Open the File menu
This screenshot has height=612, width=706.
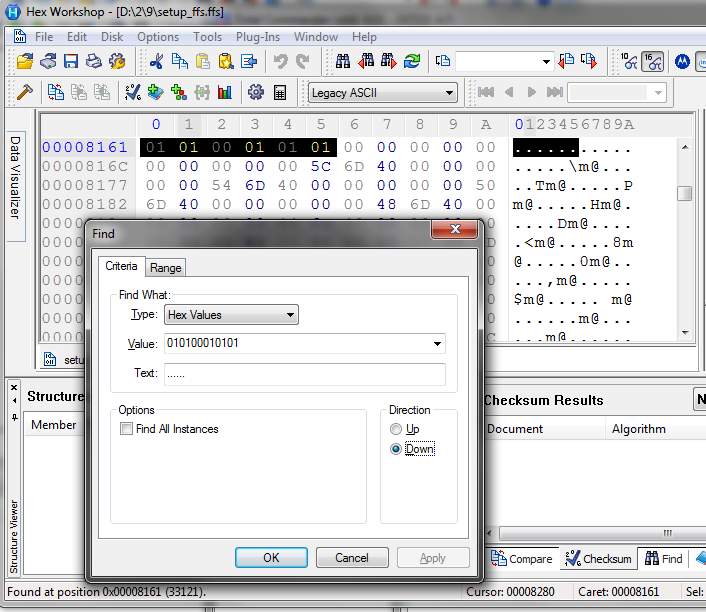coord(44,36)
